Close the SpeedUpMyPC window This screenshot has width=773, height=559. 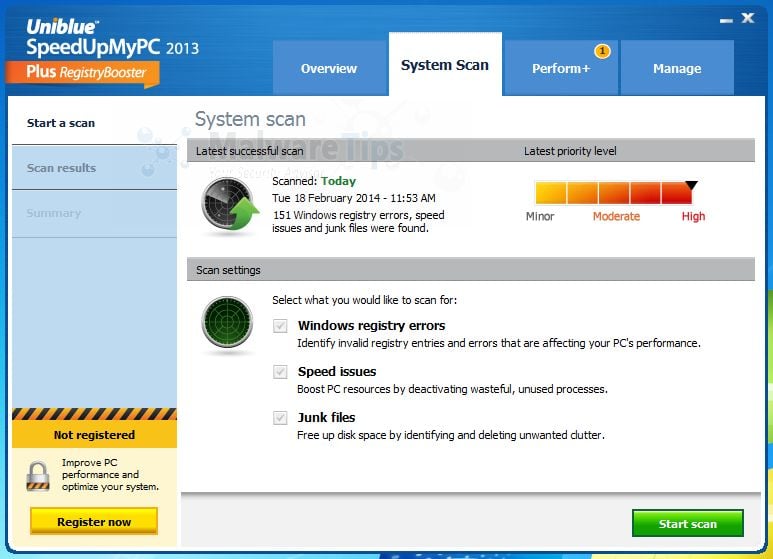coord(748,18)
